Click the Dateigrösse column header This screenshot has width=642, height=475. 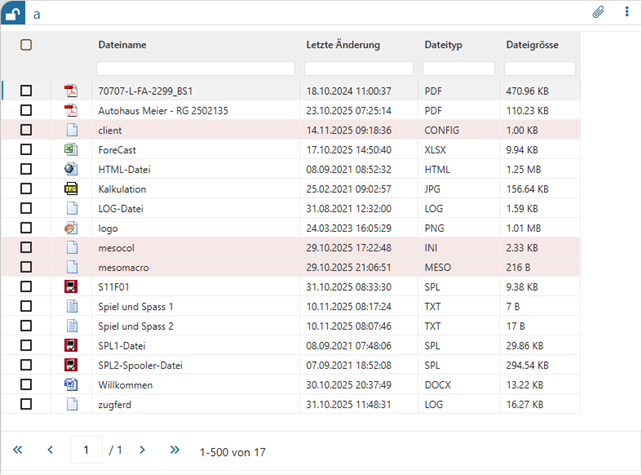[532, 45]
